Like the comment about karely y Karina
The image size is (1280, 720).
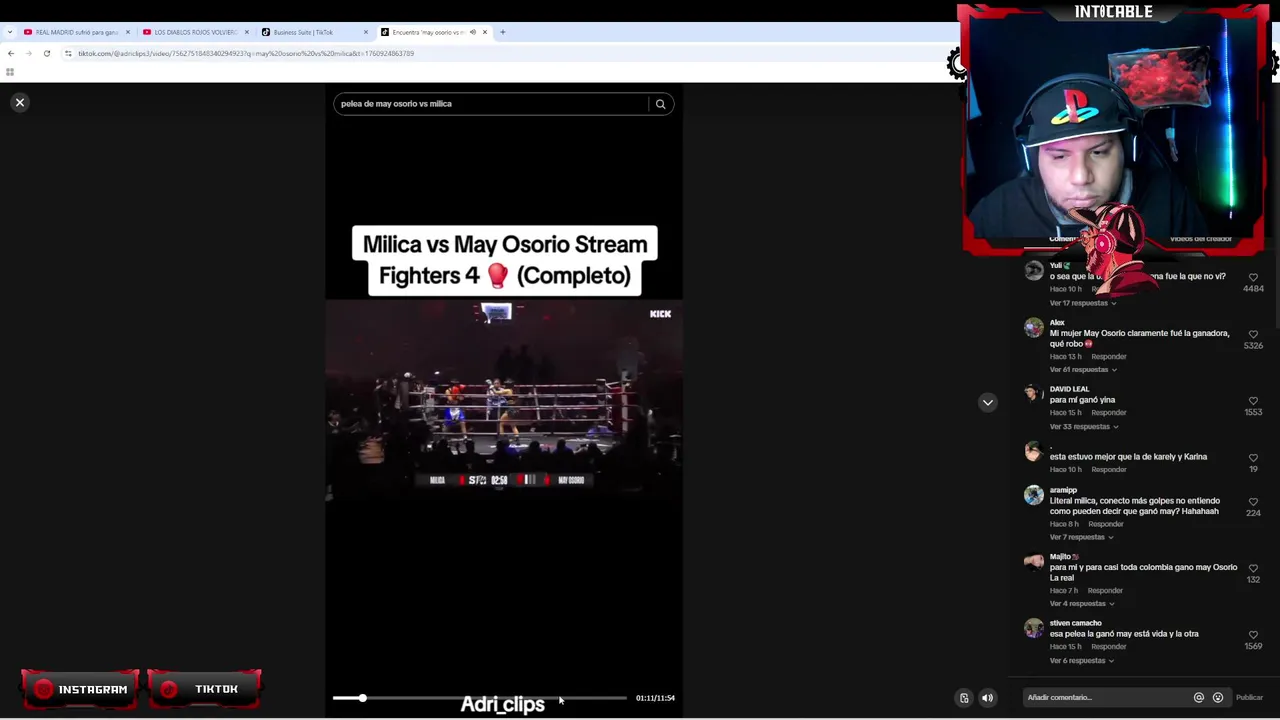click(x=1253, y=458)
